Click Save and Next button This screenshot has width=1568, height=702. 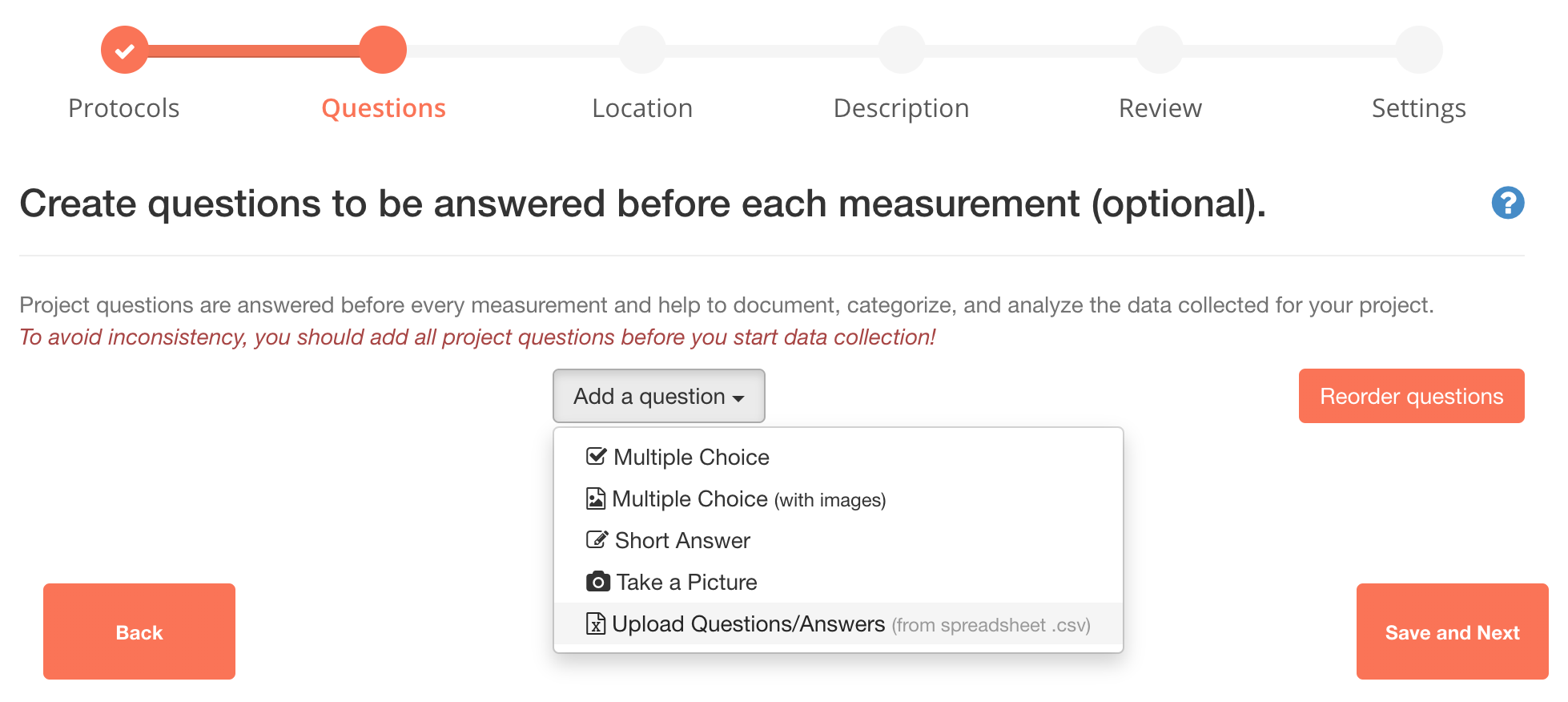point(1452,631)
